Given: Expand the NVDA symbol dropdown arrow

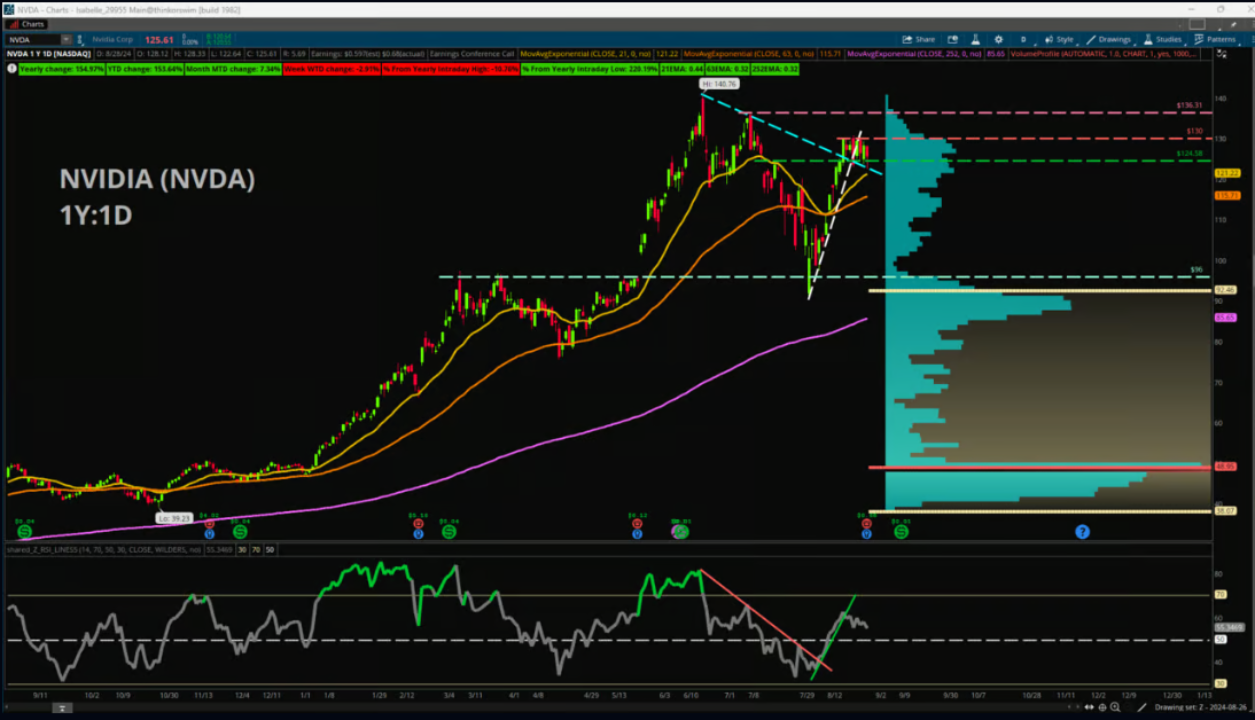Looking at the screenshot, I should coord(66,40).
